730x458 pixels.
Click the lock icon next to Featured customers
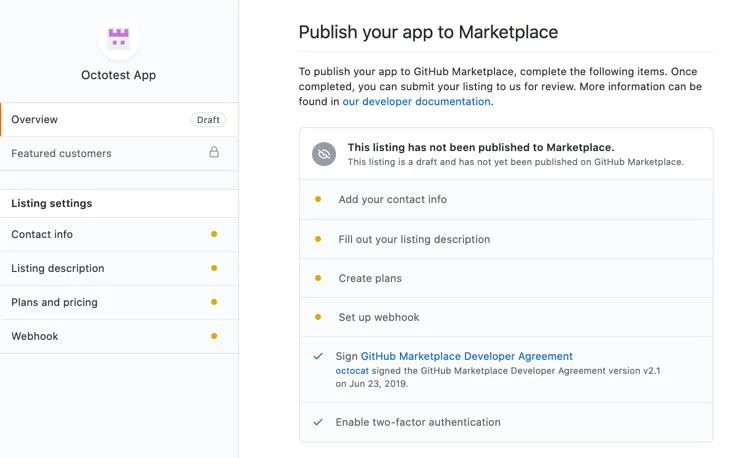(x=214, y=152)
